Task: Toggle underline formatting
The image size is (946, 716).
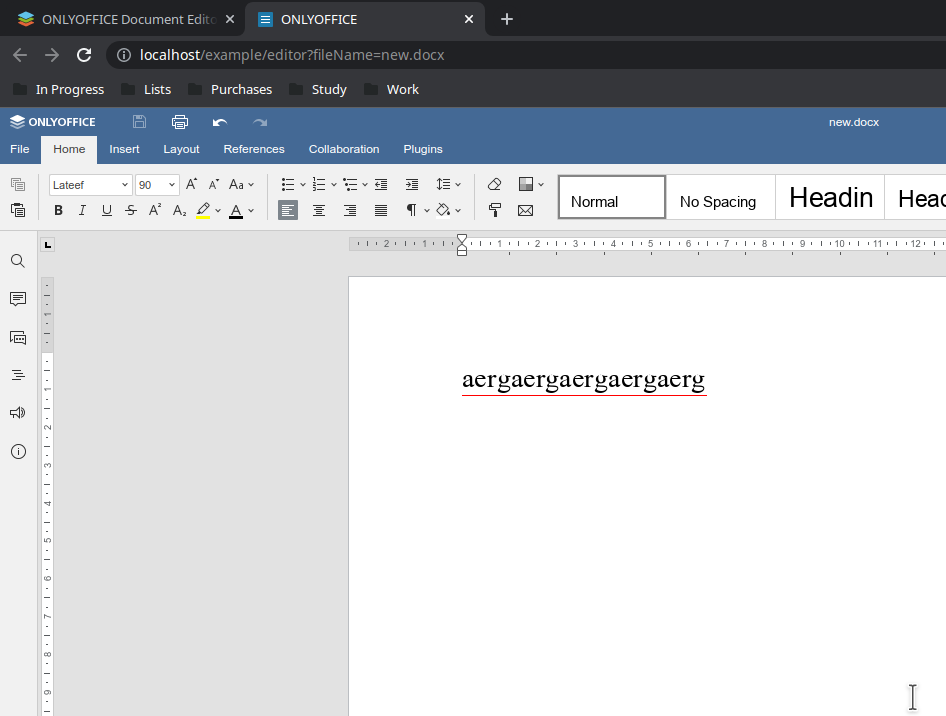Action: tap(106, 210)
